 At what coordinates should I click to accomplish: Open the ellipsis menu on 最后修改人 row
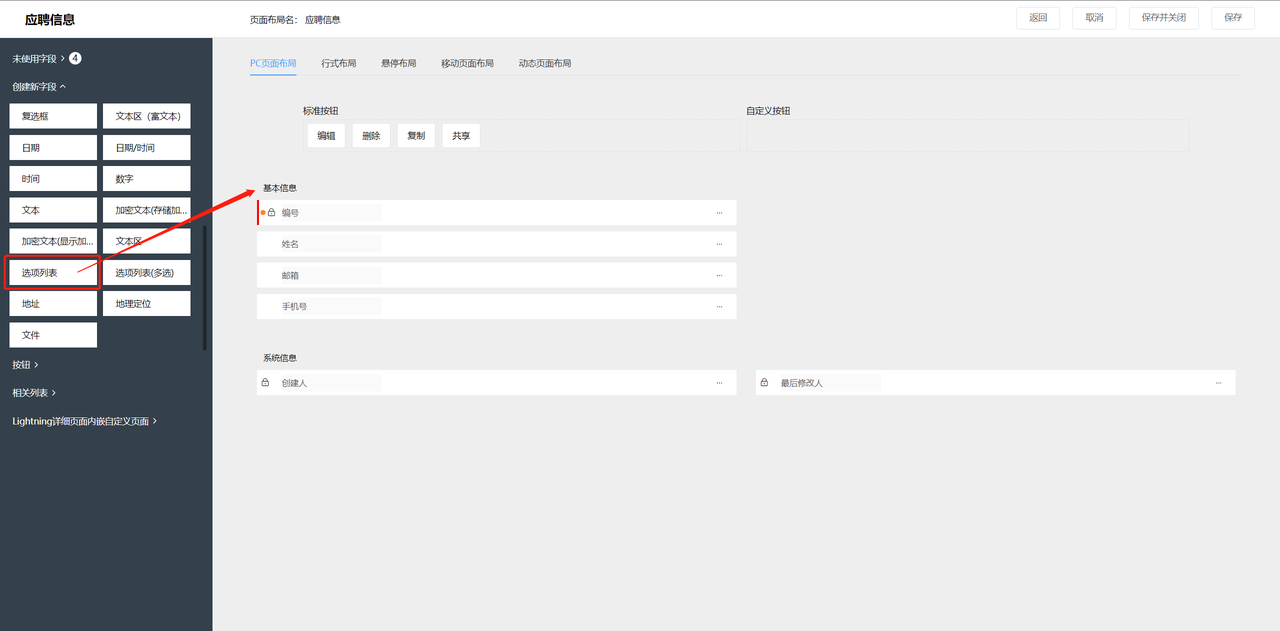(x=1218, y=383)
